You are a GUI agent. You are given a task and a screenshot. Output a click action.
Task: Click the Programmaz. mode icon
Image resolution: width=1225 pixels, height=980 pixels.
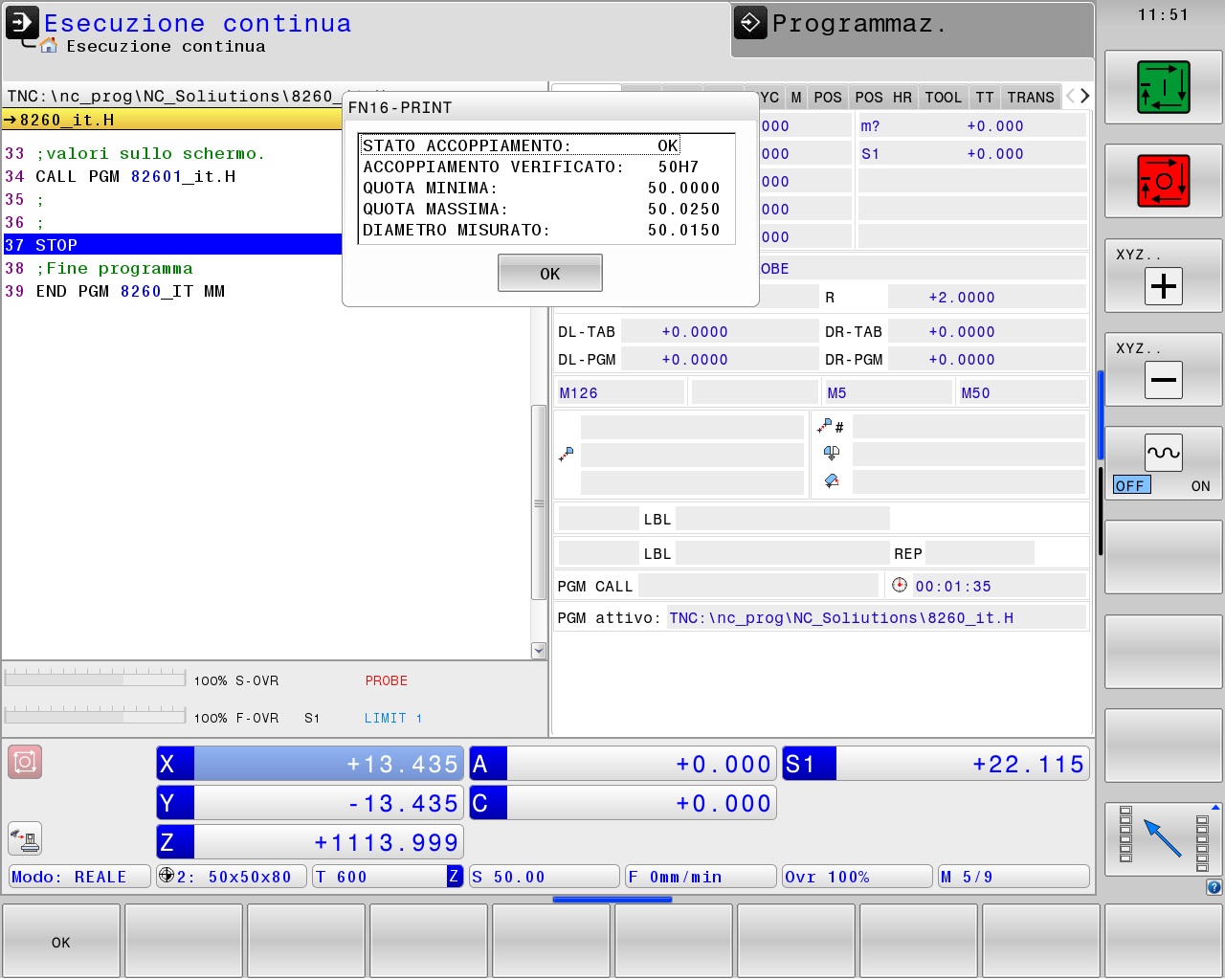750,23
